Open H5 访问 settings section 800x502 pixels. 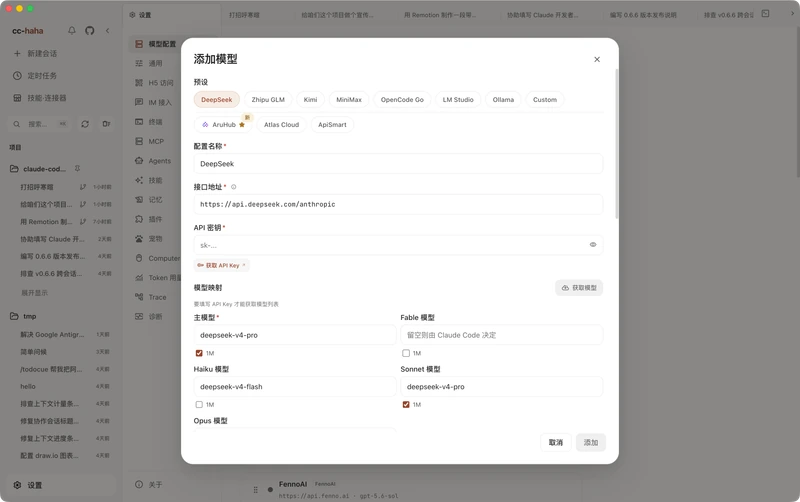click(x=155, y=83)
